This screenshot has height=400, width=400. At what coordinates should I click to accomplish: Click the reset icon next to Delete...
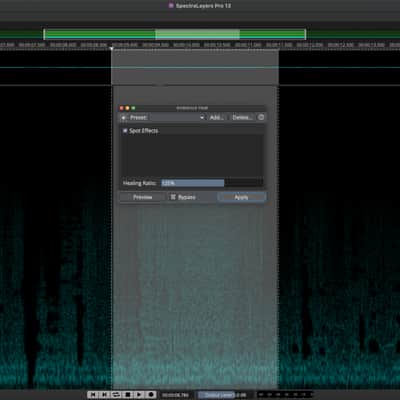point(261,117)
